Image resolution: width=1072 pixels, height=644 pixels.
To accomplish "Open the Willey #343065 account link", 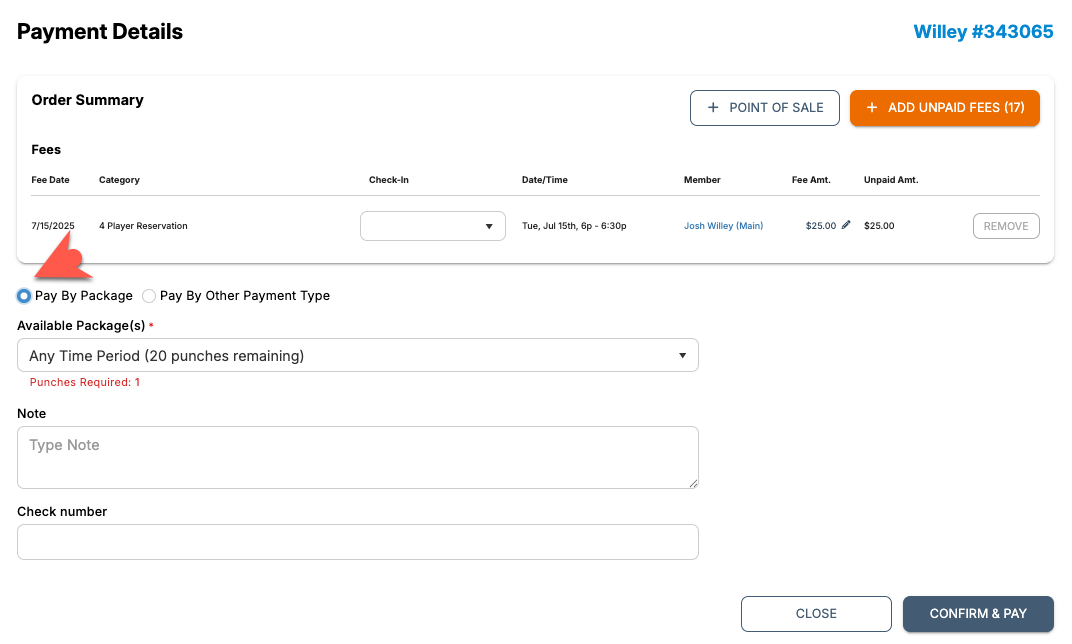I will [x=983, y=32].
